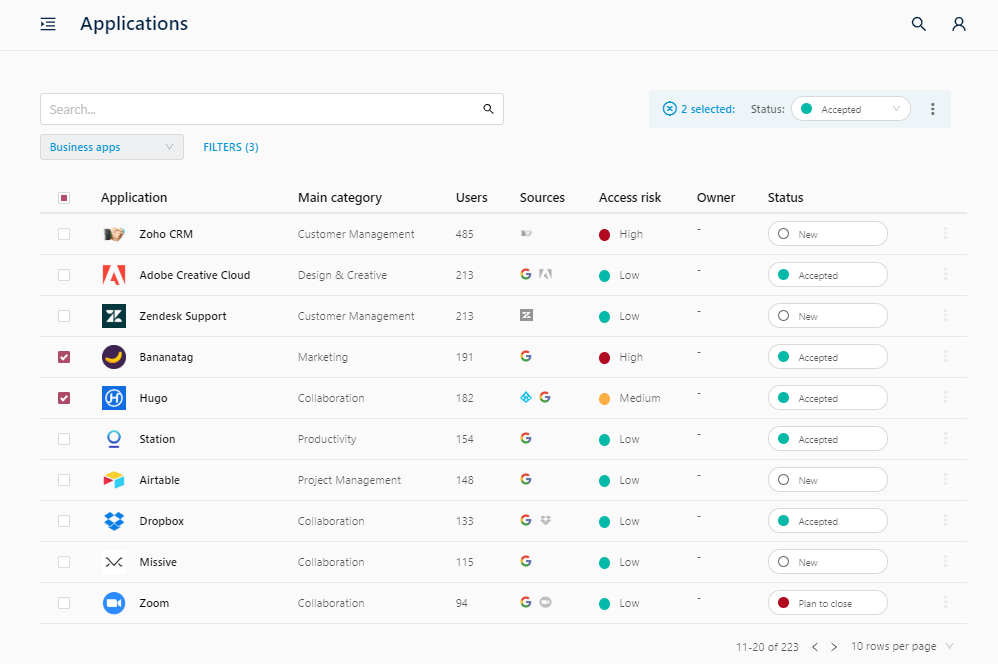Uncheck the Hugo row checkbox
Screen dimensions: 998x664
(64, 398)
